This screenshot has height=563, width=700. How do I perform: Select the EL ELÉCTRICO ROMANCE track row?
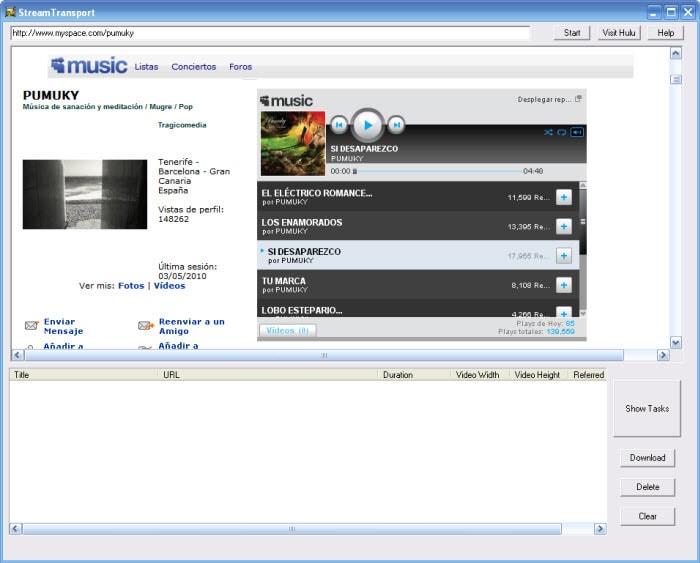tap(418, 196)
